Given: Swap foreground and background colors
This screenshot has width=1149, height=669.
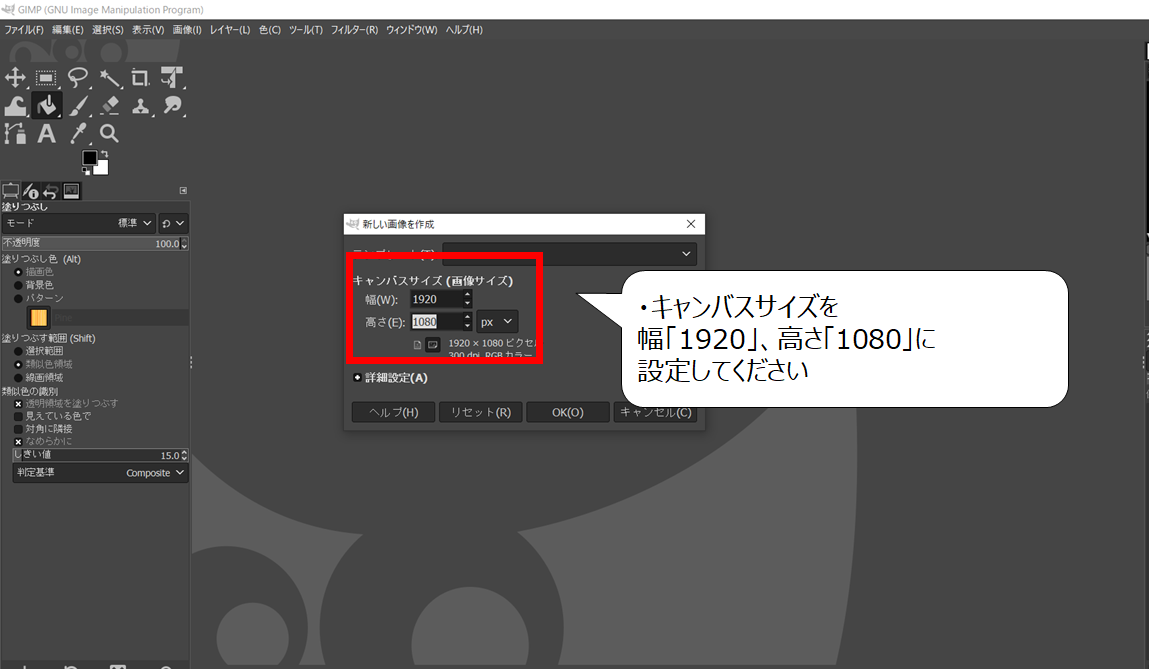Looking at the screenshot, I should pyautogui.click(x=104, y=154).
